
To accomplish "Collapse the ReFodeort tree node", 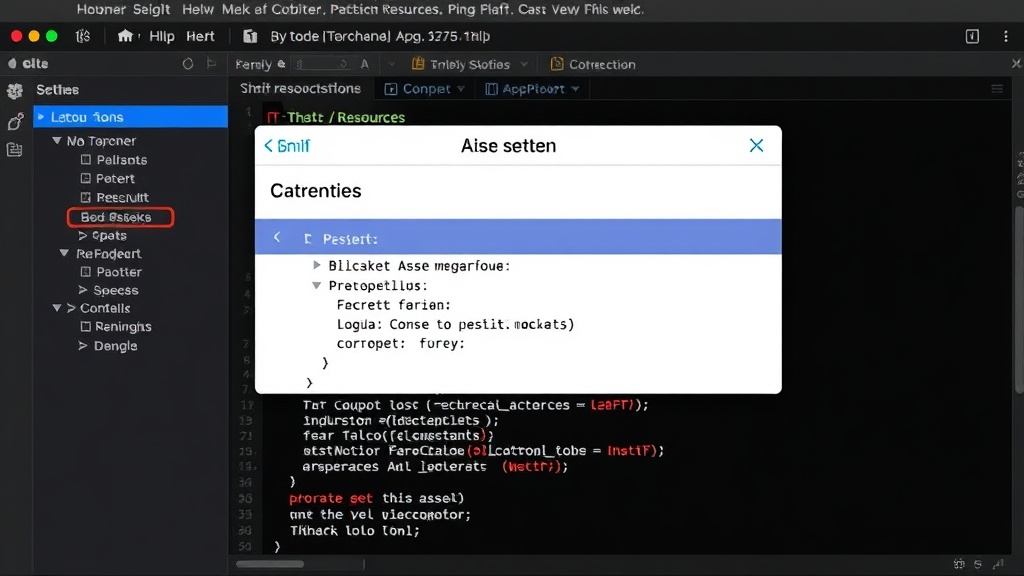I will pyautogui.click(x=64, y=253).
